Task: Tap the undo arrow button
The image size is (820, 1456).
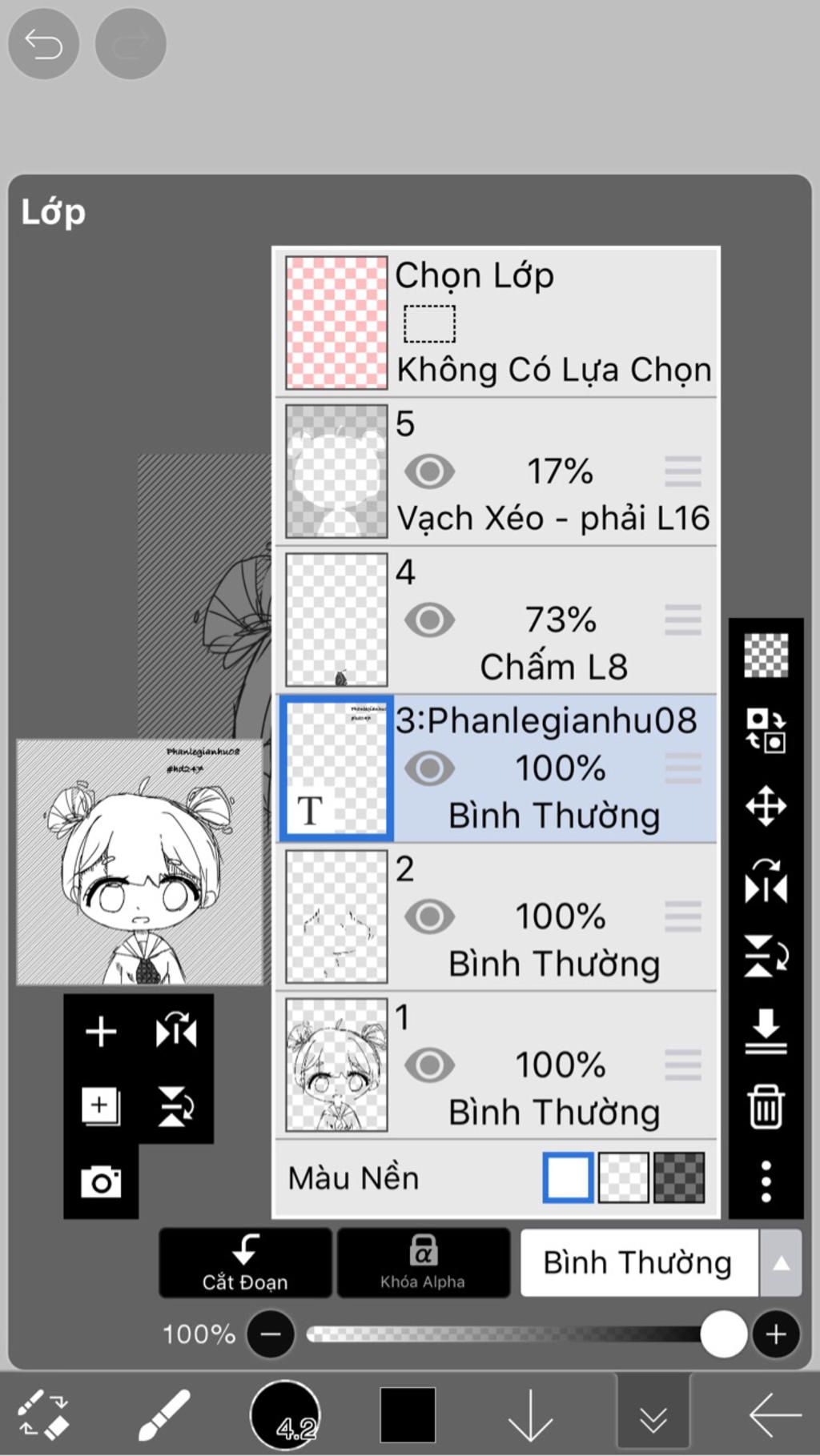Action: [x=43, y=43]
